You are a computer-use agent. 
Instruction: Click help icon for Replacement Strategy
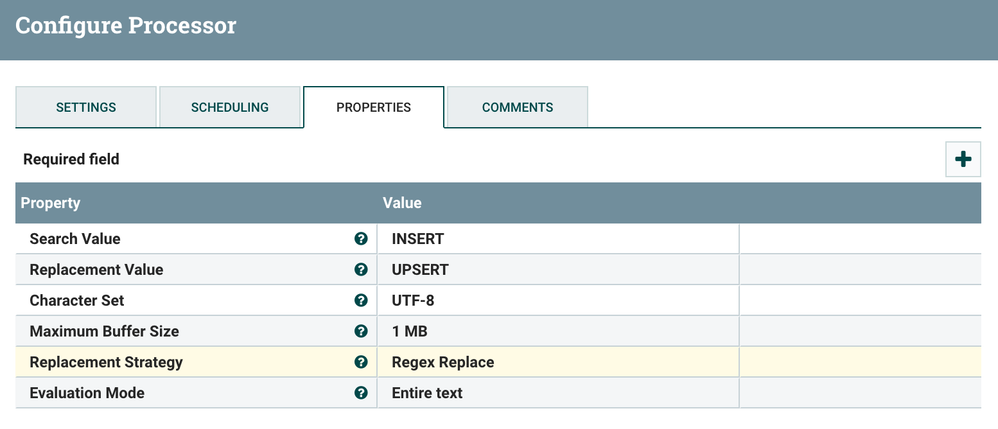[x=361, y=362]
